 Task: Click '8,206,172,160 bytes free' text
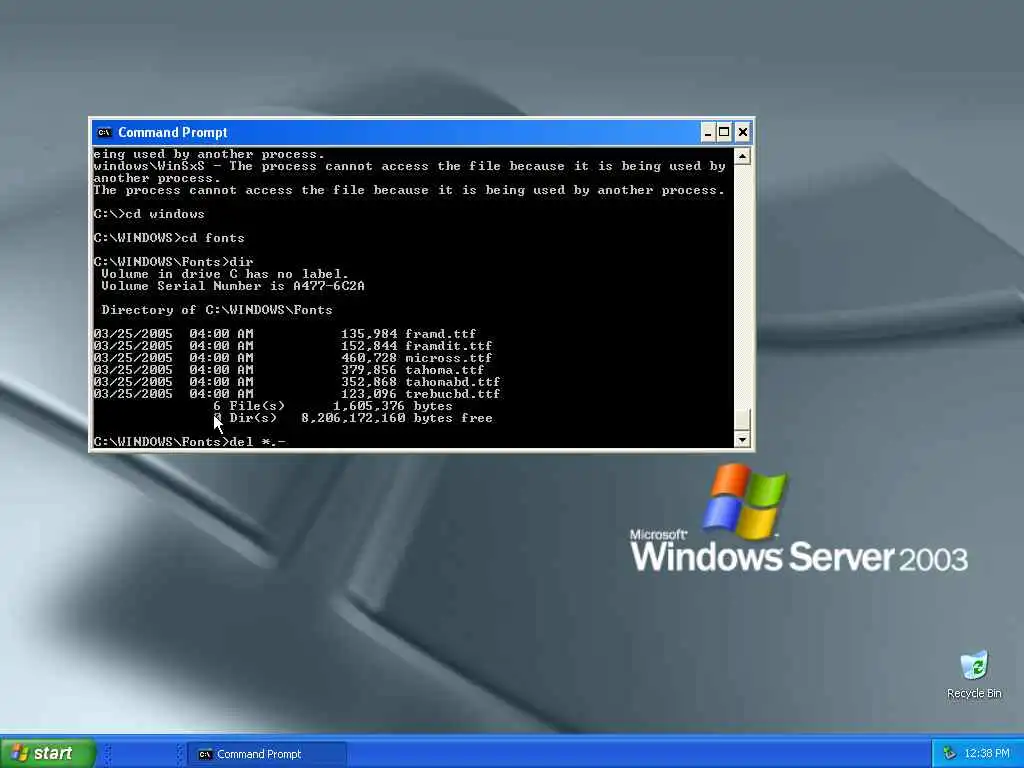coord(396,418)
